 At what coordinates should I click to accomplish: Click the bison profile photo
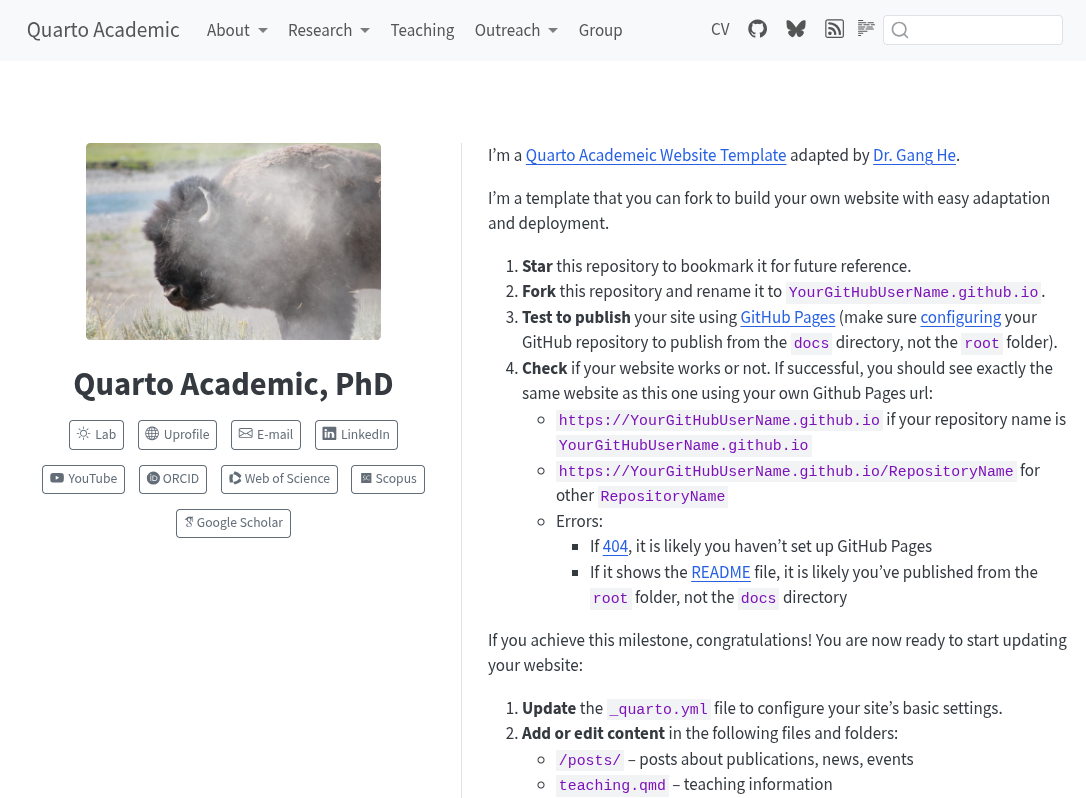coord(233,241)
